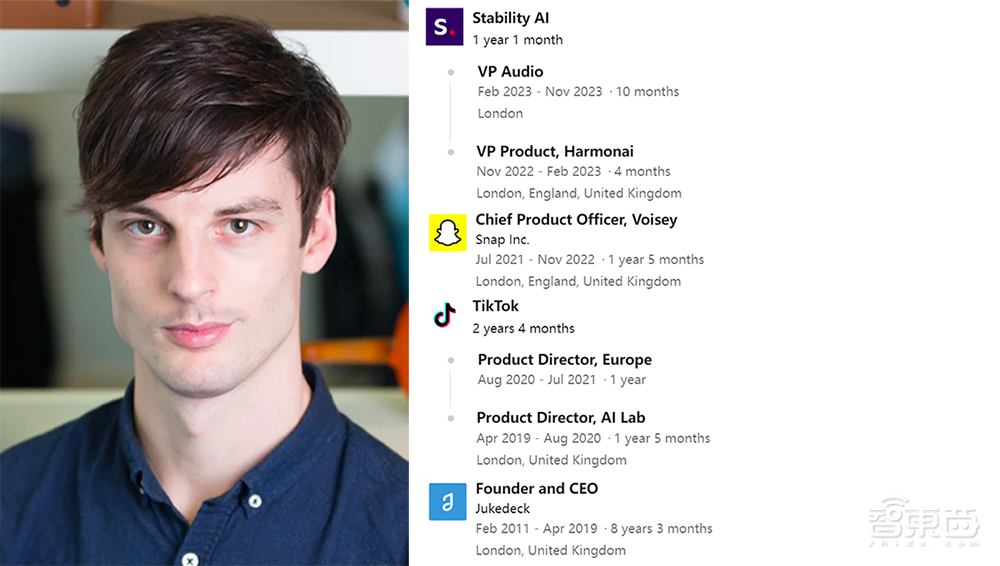Viewport: 1000px width, 566px height.
Task: Open the TikTok company name link
Action: 495,306
